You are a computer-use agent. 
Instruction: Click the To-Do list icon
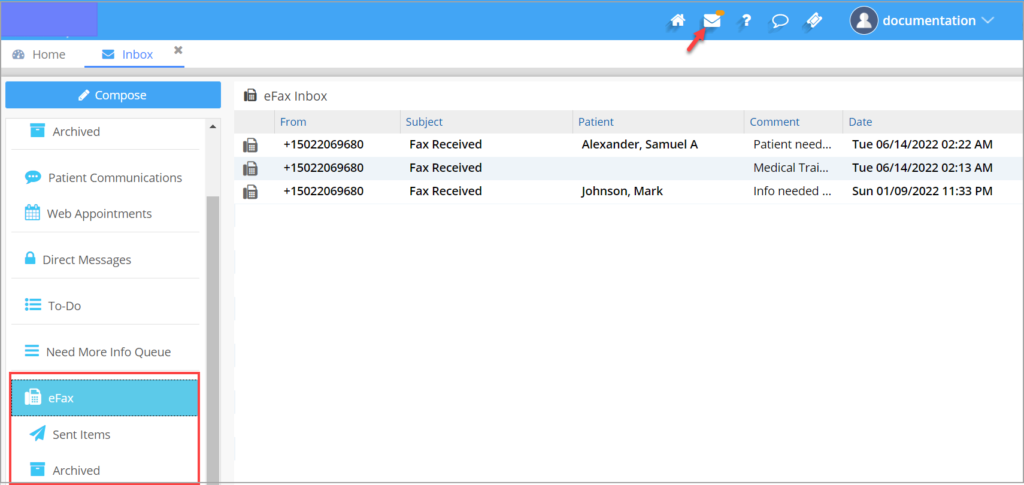pyautogui.click(x=33, y=305)
